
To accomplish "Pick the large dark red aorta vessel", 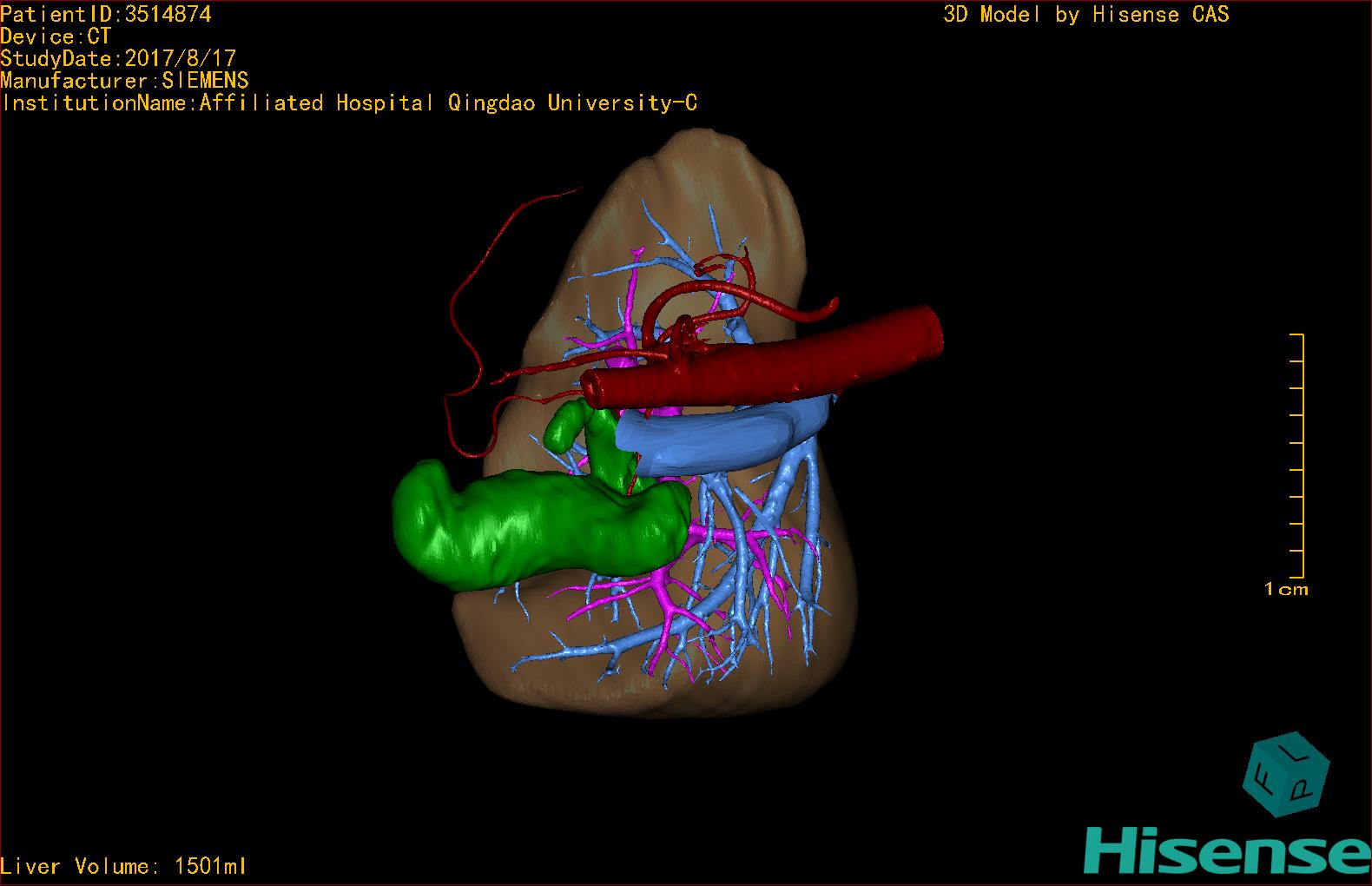I will [762, 356].
